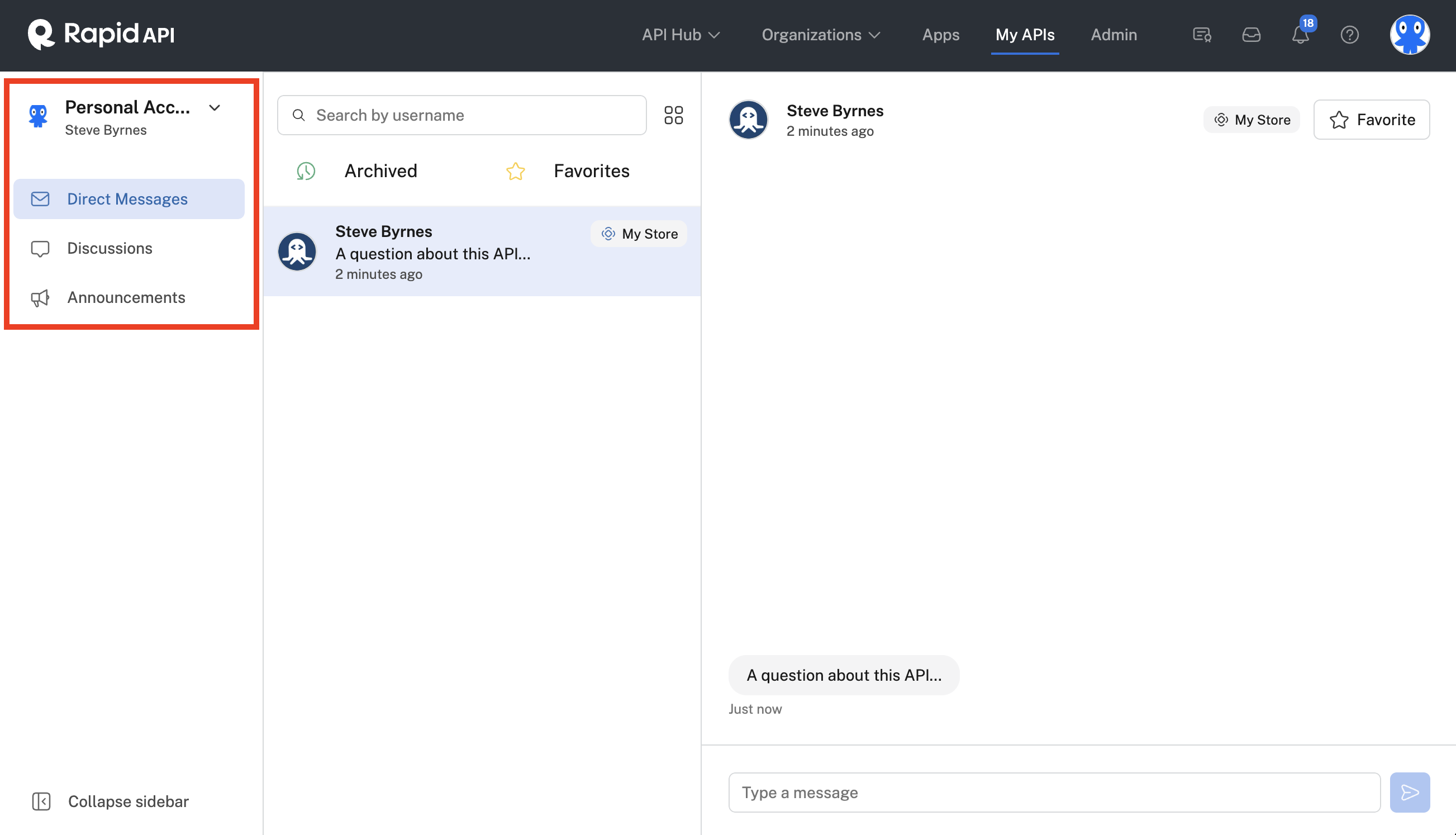Show Favorites conversations
This screenshot has height=835, width=1456.
click(568, 171)
